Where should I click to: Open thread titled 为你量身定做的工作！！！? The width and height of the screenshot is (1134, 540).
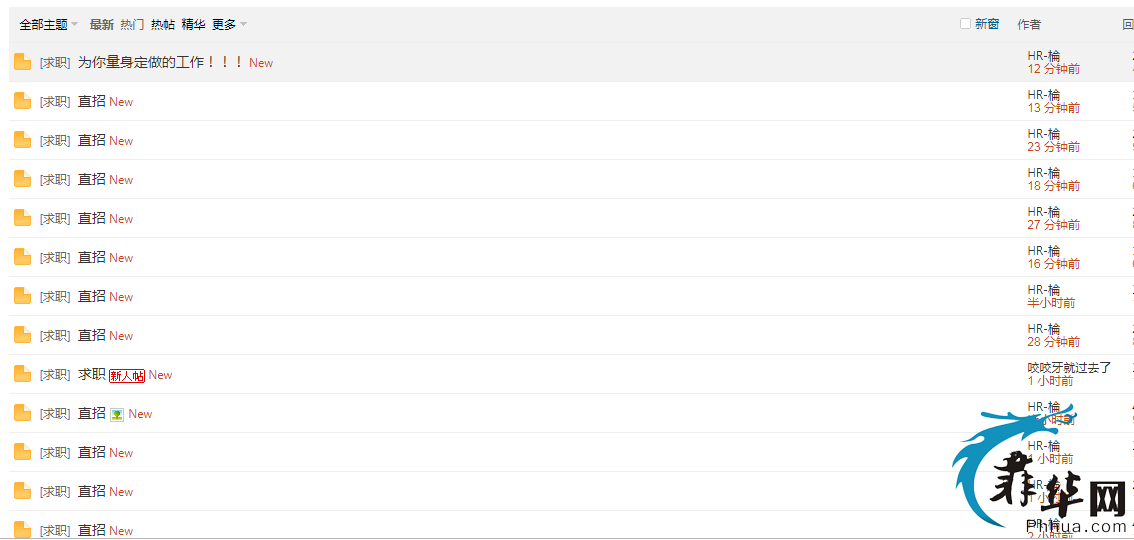(x=161, y=62)
